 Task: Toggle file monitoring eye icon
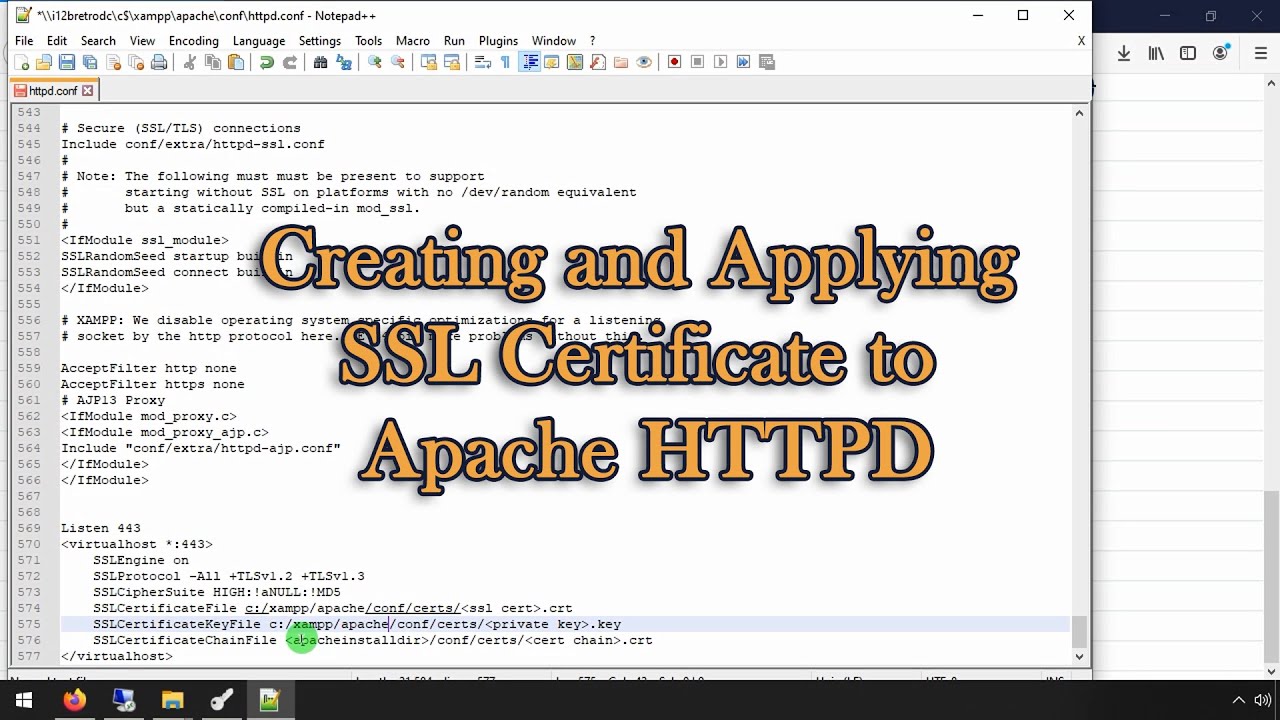click(x=644, y=62)
